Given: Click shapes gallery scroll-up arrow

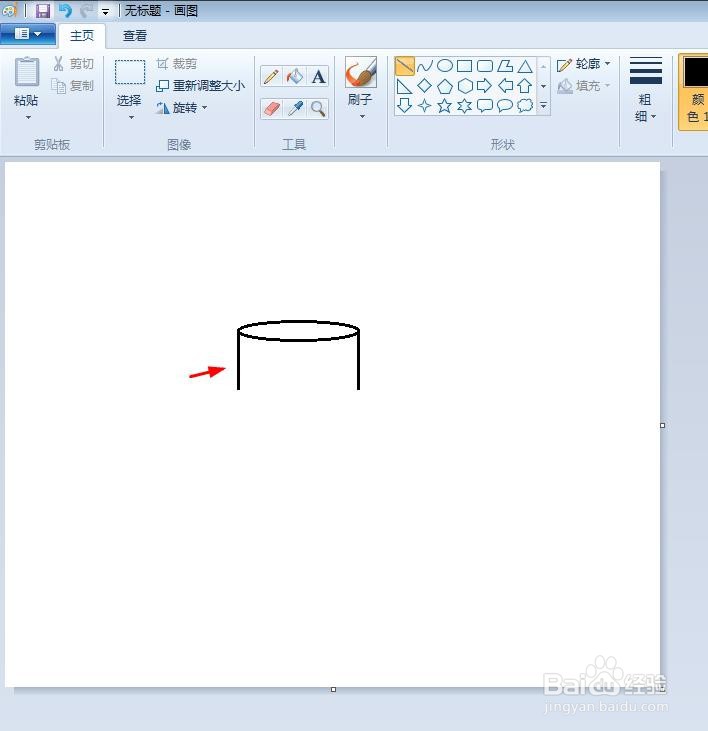Looking at the screenshot, I should [x=543, y=67].
